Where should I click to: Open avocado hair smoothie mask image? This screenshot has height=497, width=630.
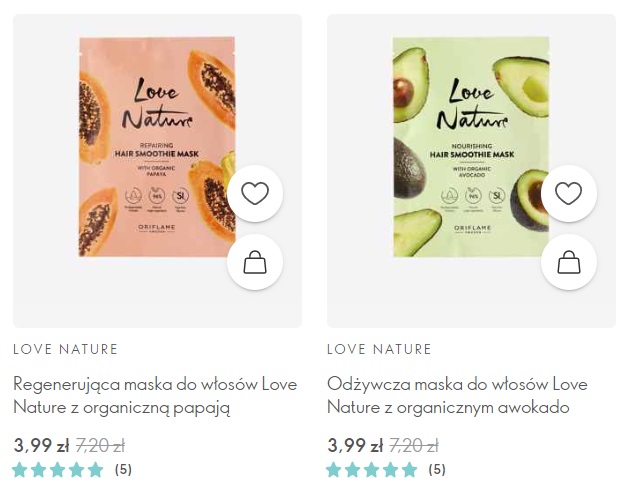click(x=471, y=147)
